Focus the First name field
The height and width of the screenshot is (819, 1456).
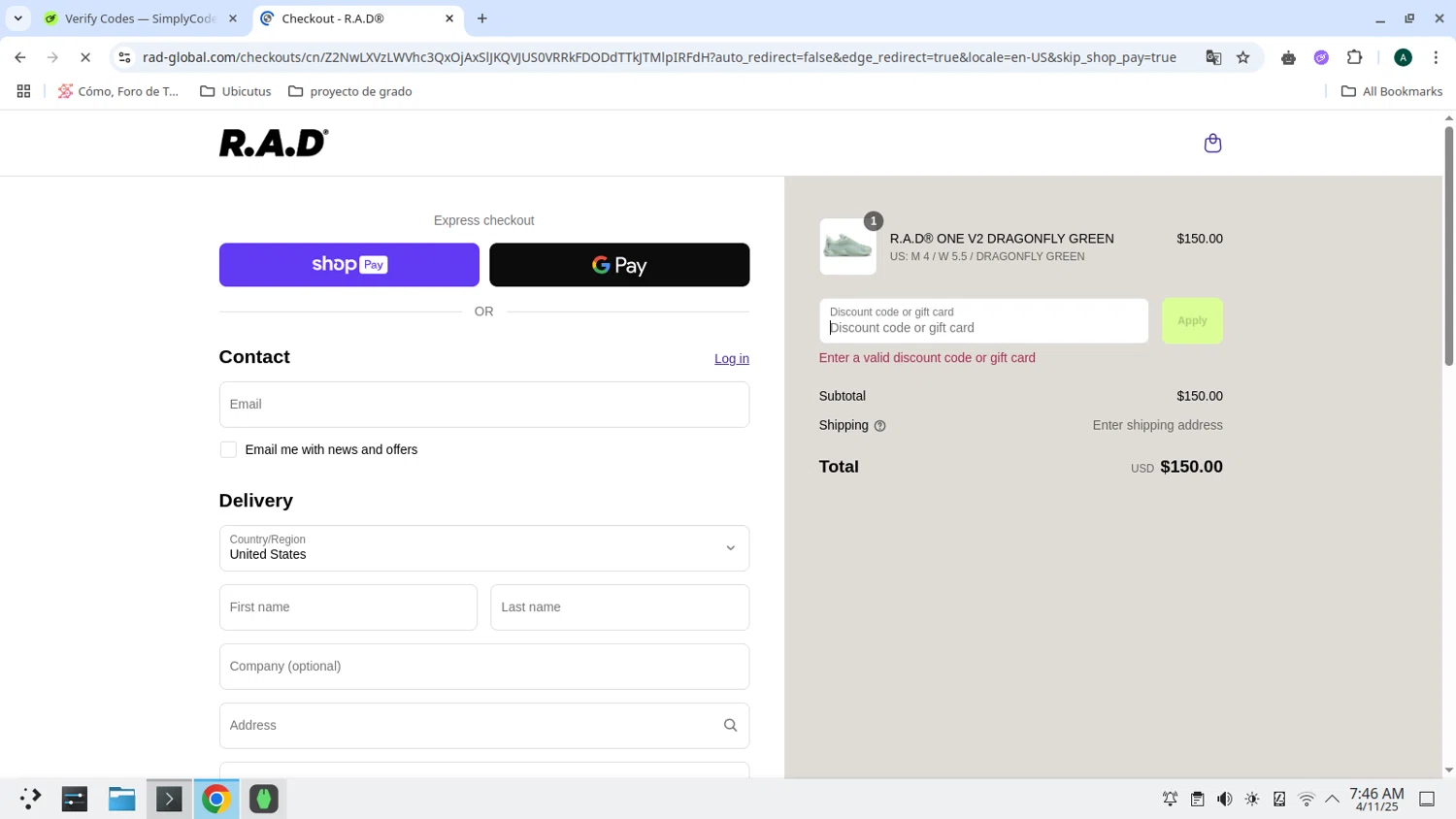click(x=348, y=607)
